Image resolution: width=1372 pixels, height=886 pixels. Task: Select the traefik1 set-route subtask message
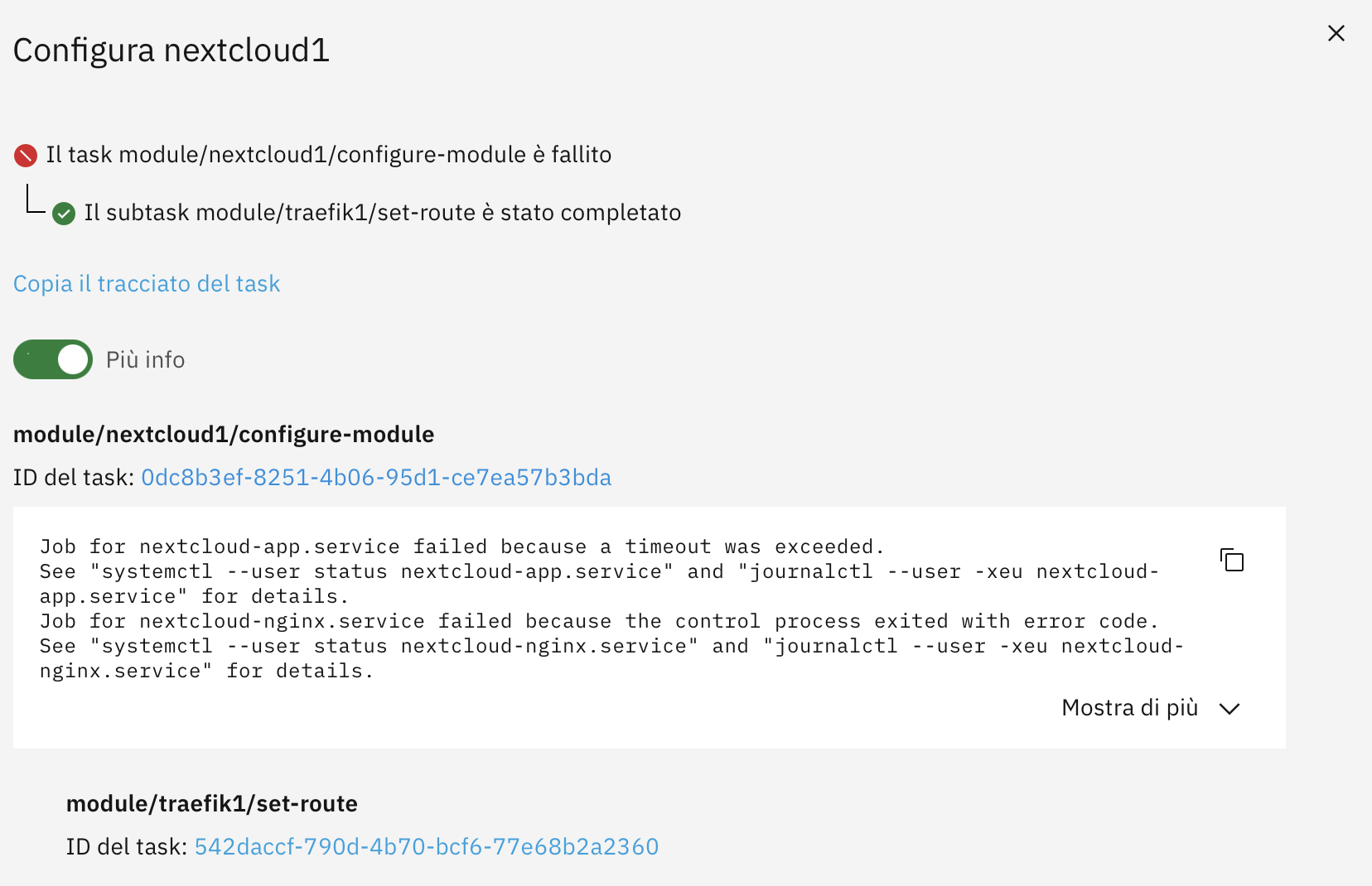coord(383,213)
